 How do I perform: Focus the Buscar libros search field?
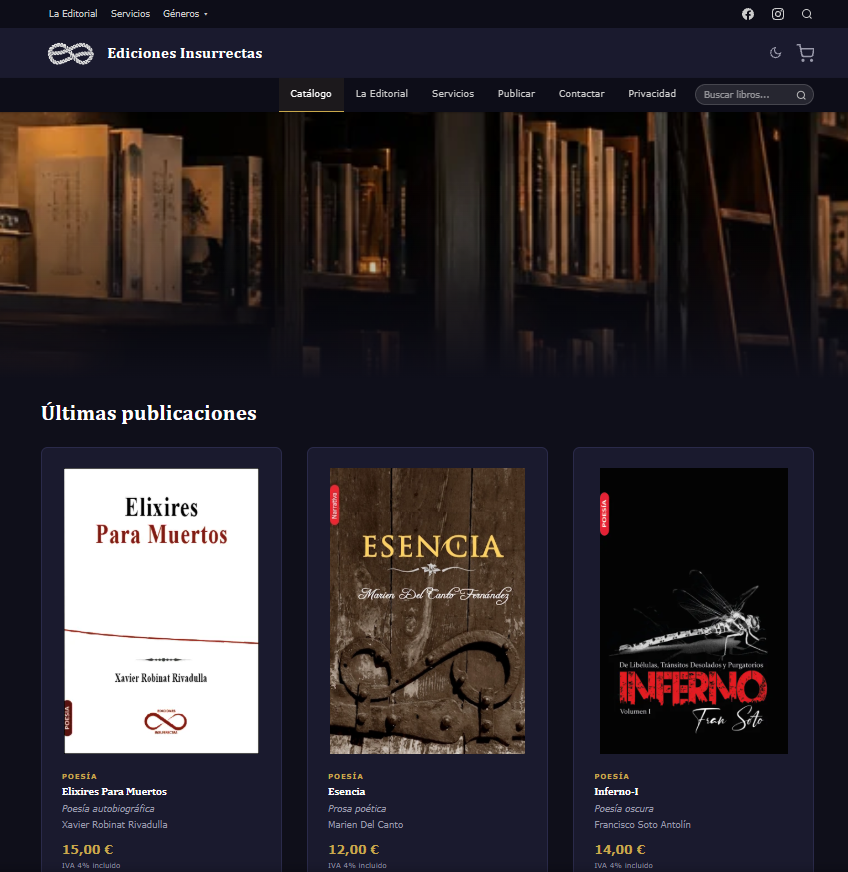coord(754,95)
